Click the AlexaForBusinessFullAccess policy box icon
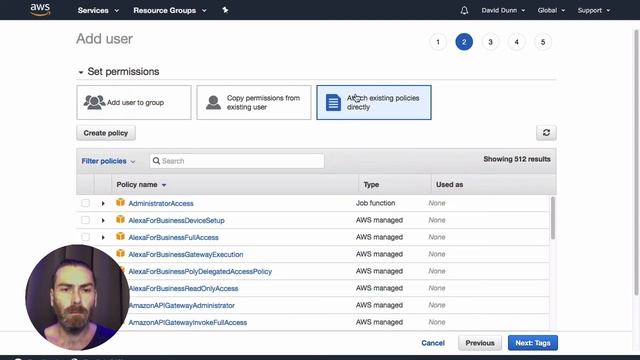 coord(120,237)
